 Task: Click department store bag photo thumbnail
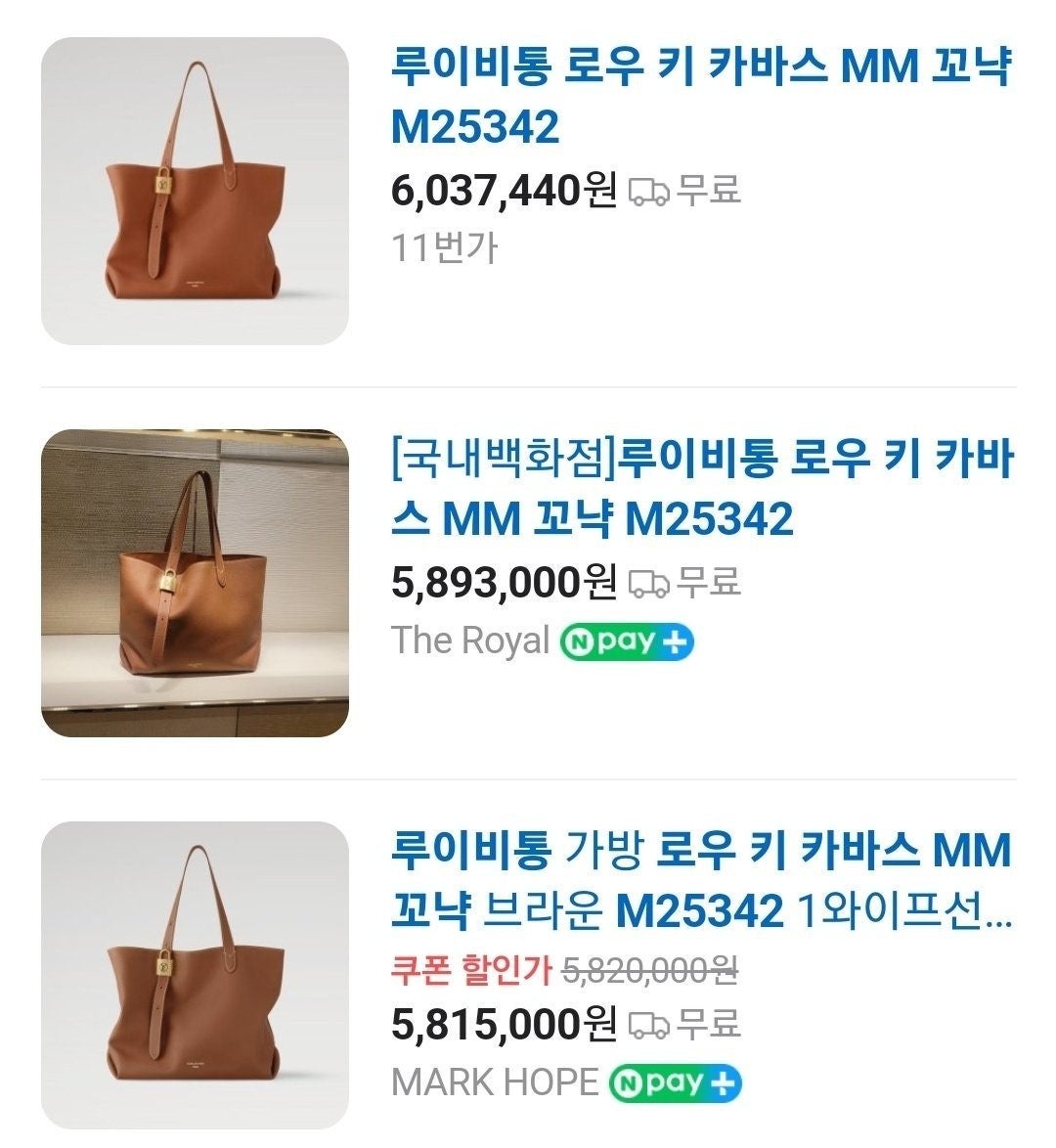pyautogui.click(x=195, y=584)
